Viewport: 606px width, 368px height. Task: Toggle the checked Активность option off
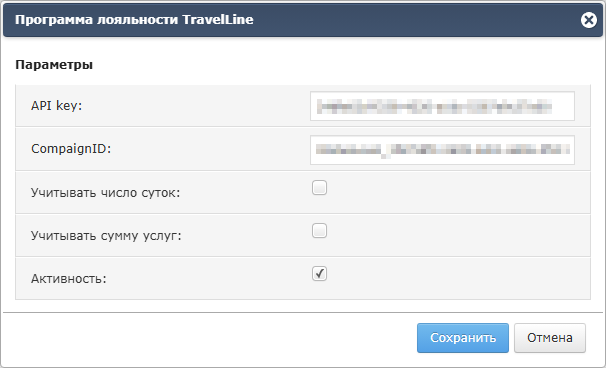point(319,274)
